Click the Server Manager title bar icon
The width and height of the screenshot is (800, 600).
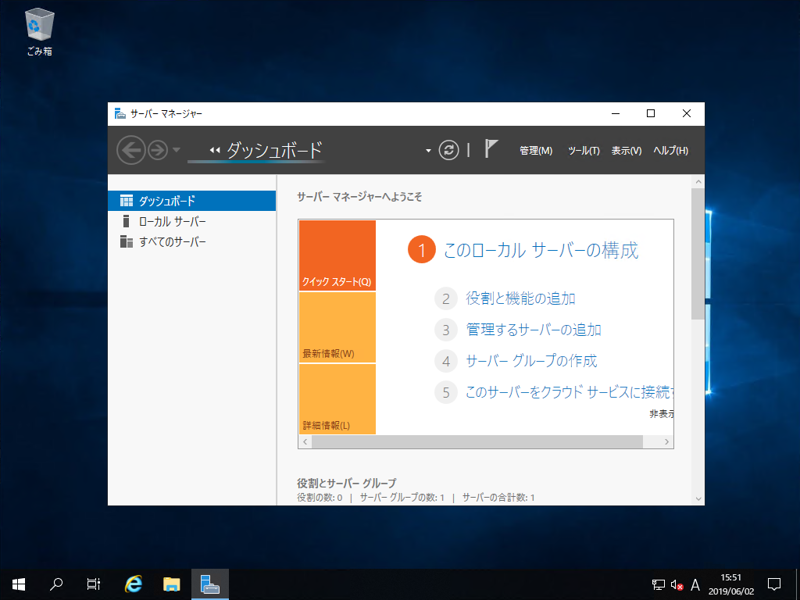pos(120,113)
